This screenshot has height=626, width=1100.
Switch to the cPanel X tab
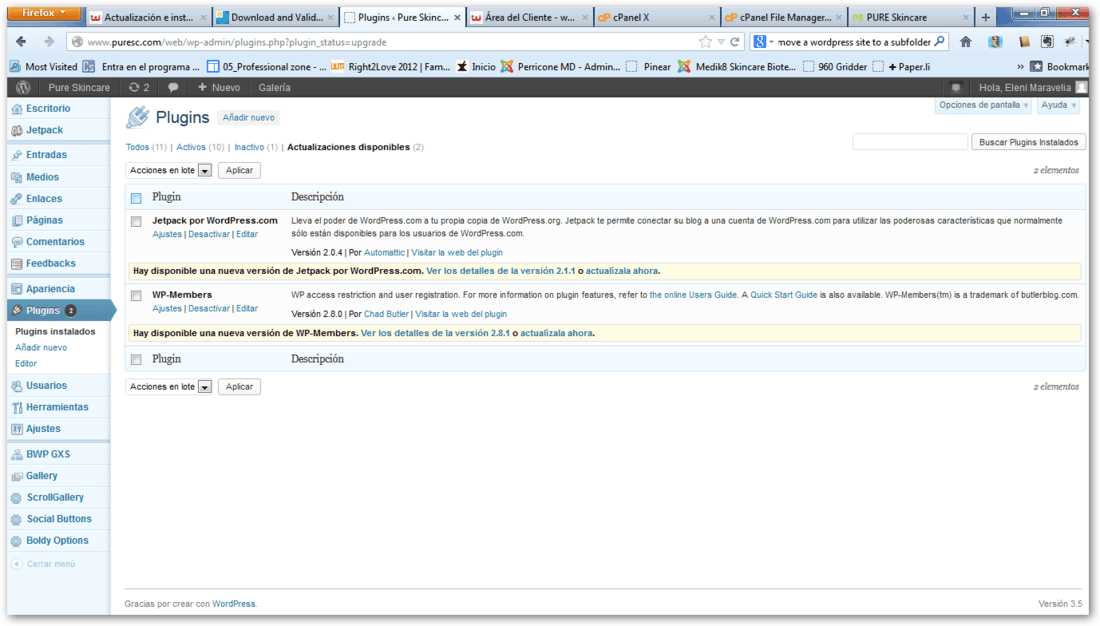(x=657, y=18)
